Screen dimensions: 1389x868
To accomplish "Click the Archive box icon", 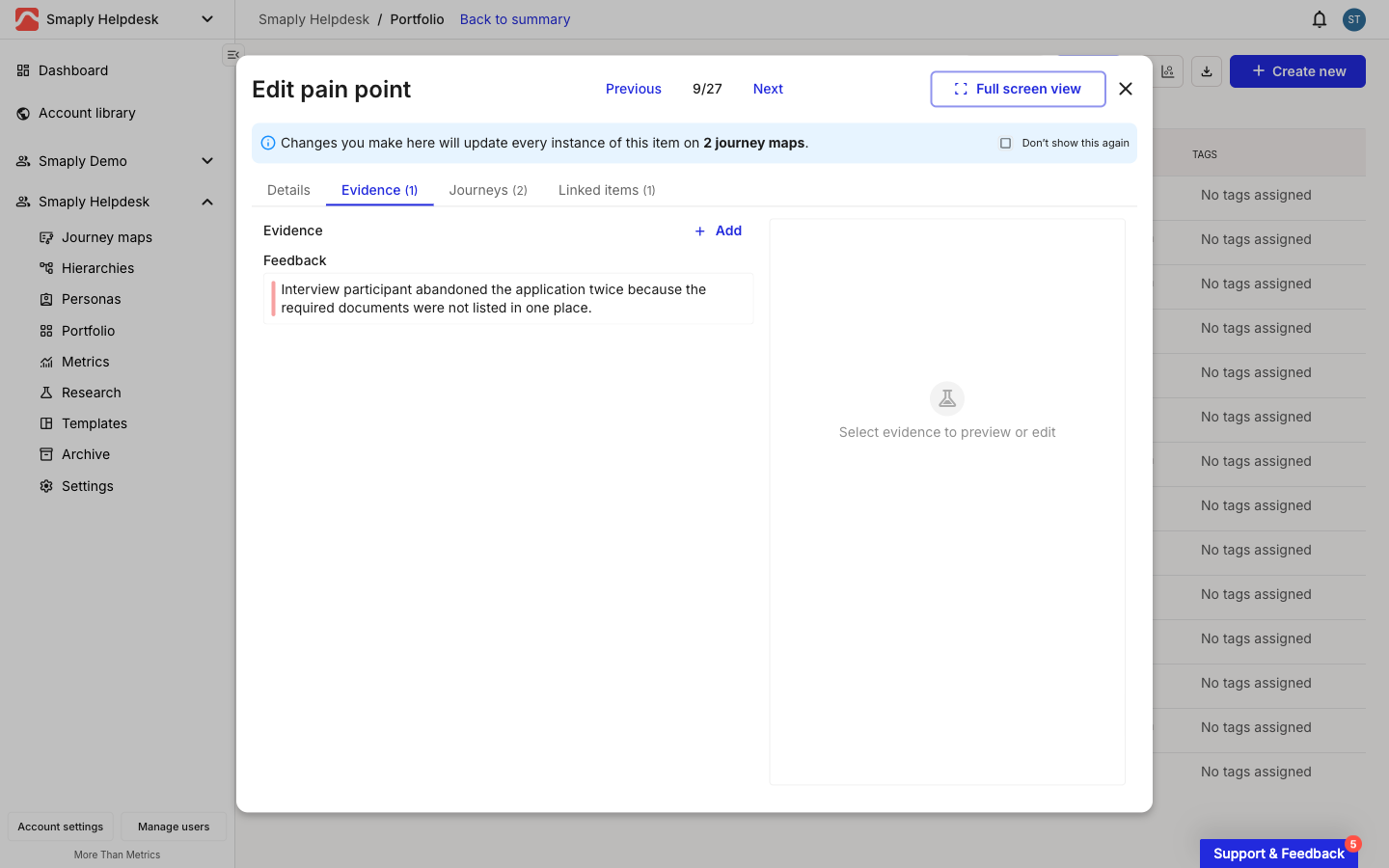I will pos(46,454).
